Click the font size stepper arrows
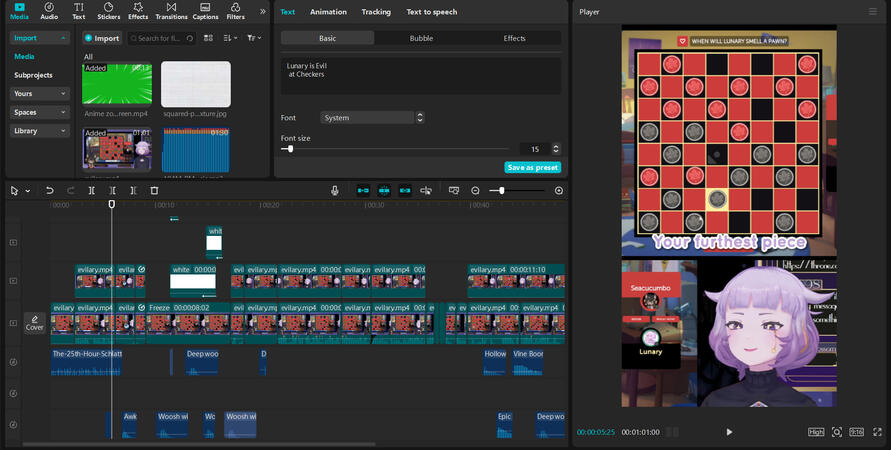 click(556, 149)
